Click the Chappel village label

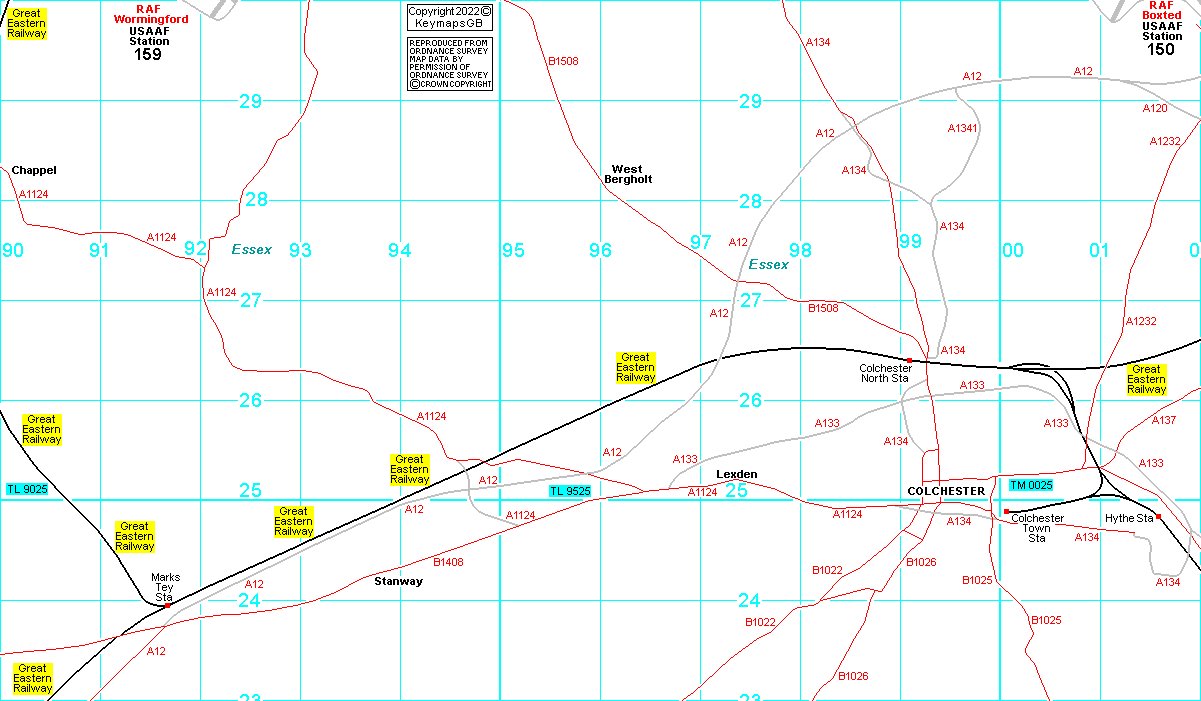(x=34, y=170)
